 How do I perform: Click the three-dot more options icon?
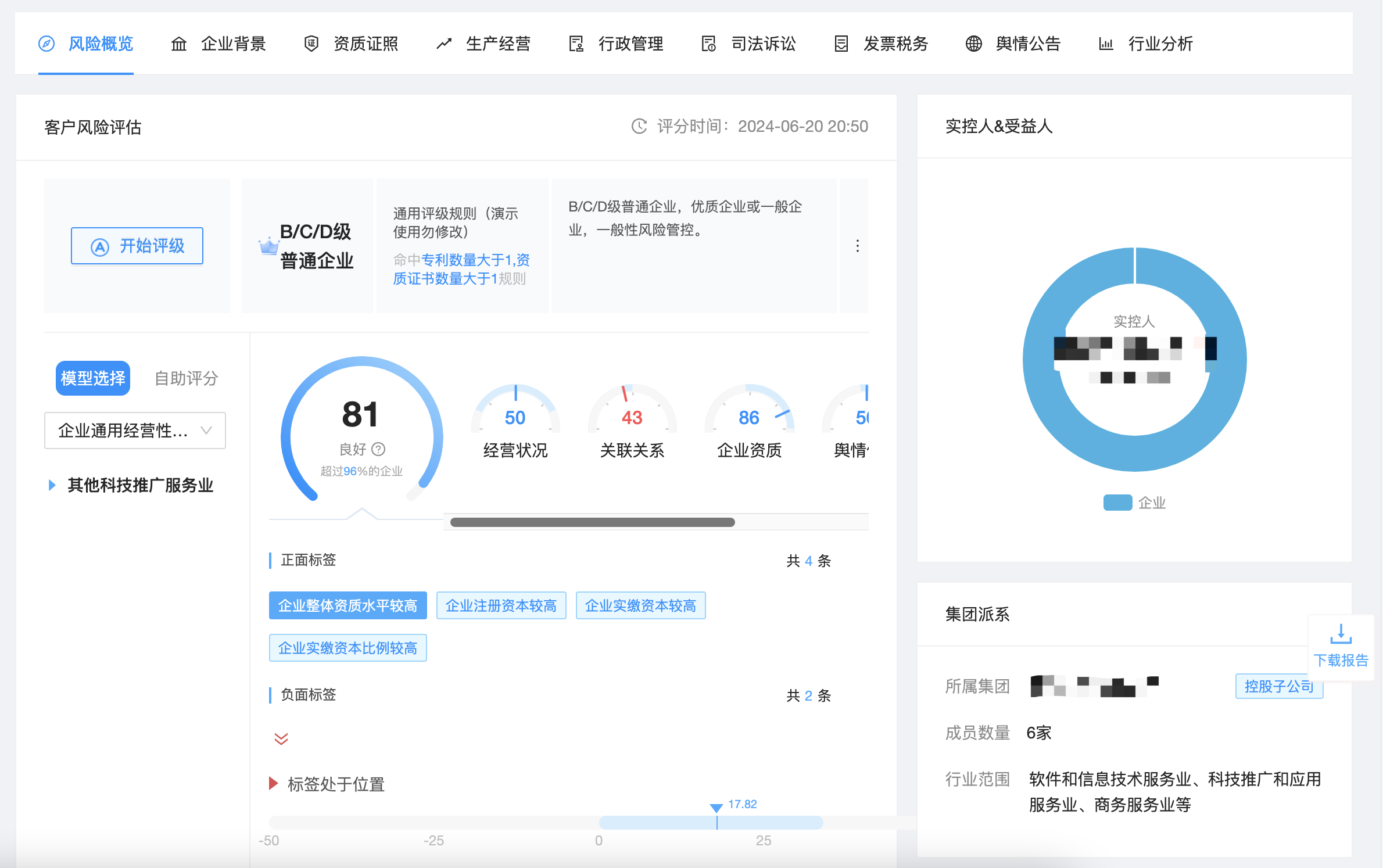click(x=857, y=246)
